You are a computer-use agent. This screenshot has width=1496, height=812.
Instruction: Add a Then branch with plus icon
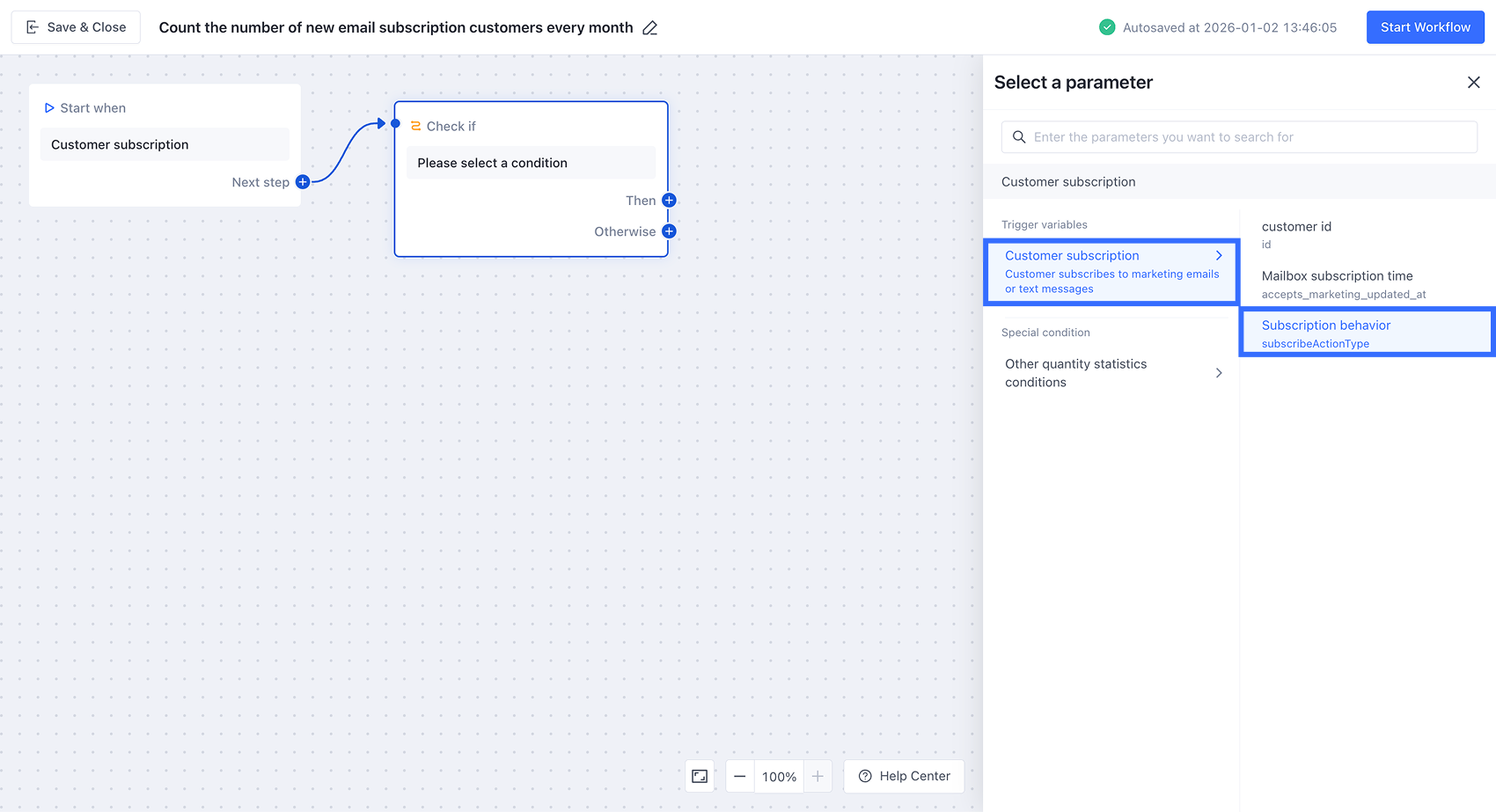pos(669,201)
